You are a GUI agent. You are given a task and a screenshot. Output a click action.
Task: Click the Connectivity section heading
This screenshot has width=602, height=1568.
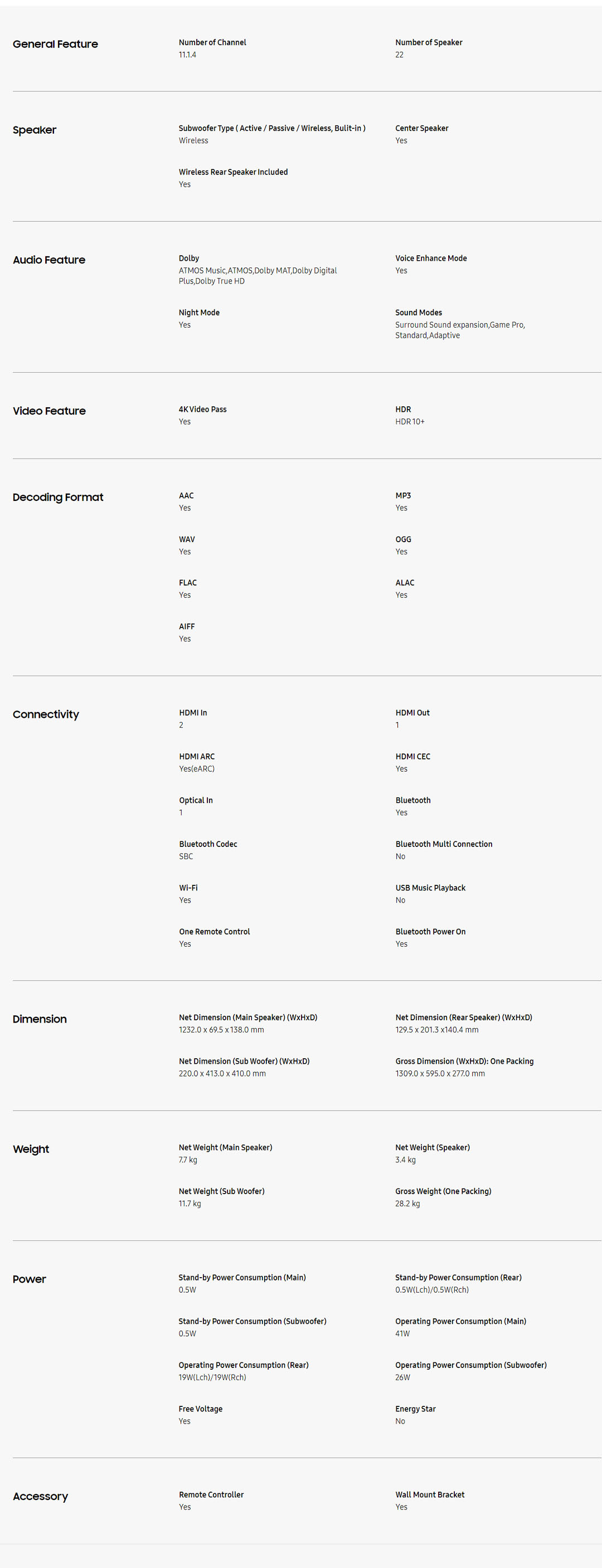pyautogui.click(x=46, y=714)
